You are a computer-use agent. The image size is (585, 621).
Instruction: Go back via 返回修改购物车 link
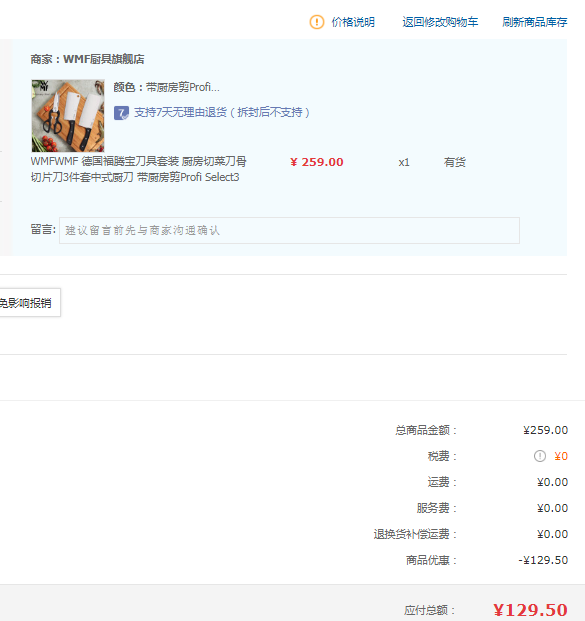pyautogui.click(x=440, y=22)
